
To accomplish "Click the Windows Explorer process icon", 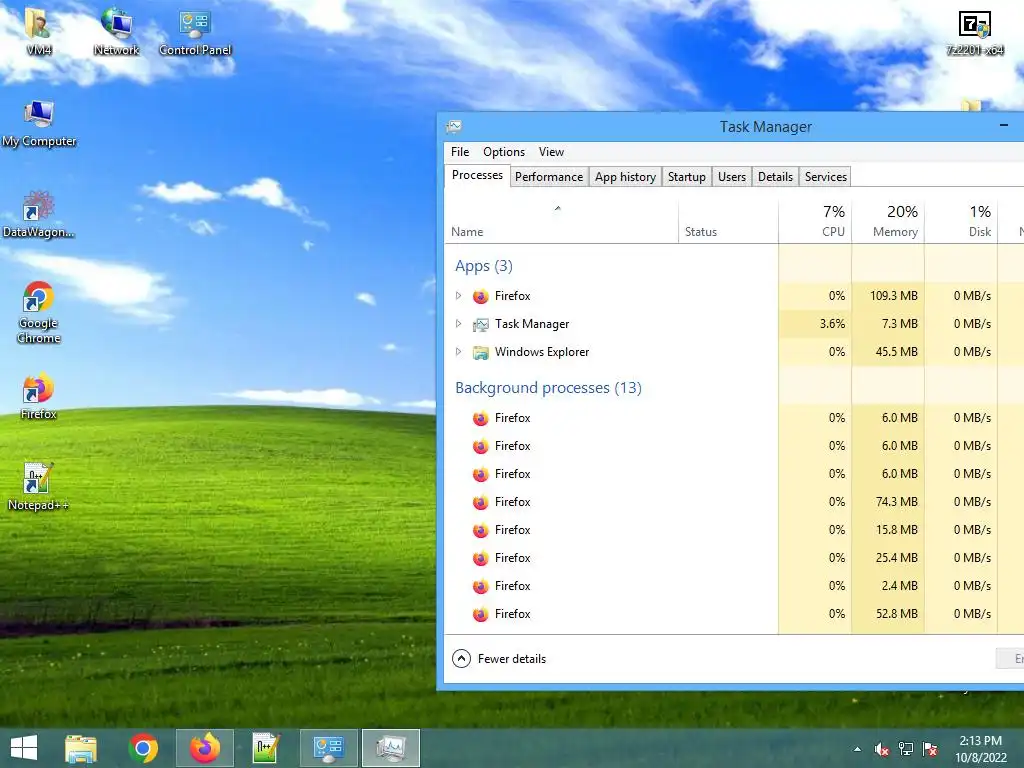I will coord(481,353).
